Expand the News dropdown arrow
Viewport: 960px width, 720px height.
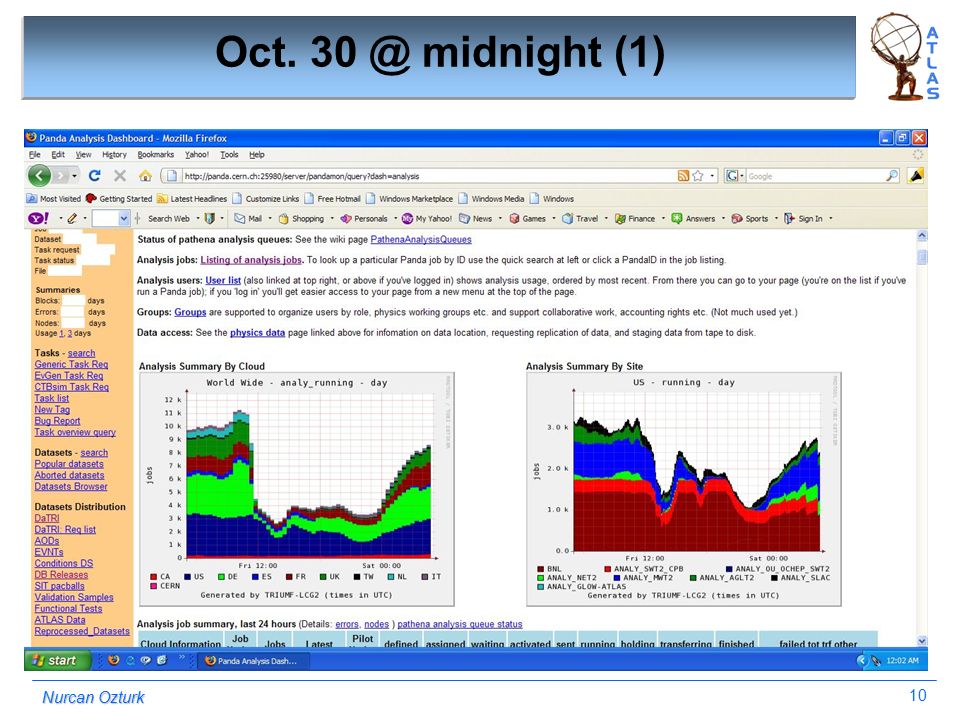click(x=500, y=219)
